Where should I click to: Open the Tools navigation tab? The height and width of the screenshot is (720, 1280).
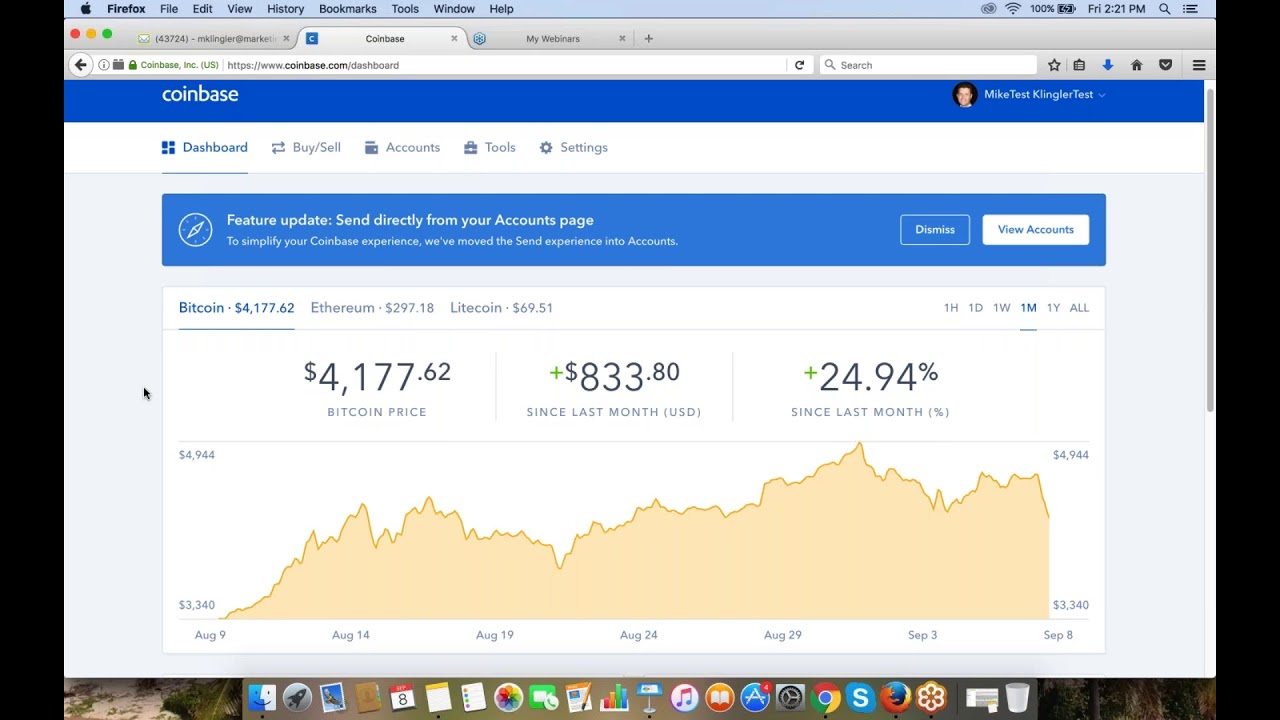(x=490, y=147)
